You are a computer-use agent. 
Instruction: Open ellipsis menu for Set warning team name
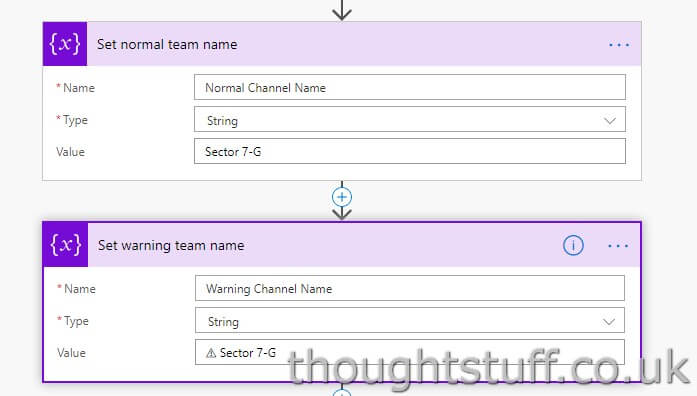coord(618,246)
